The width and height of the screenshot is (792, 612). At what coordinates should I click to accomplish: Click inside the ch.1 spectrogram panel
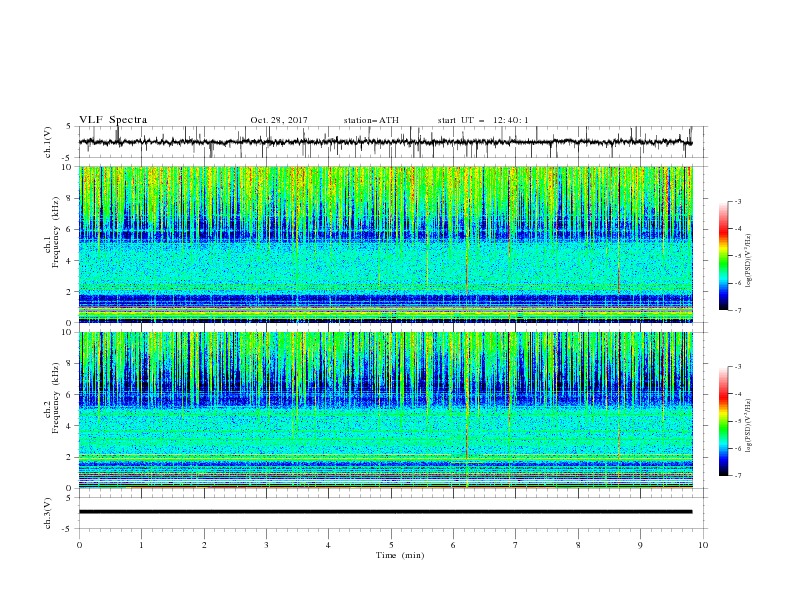(385, 244)
